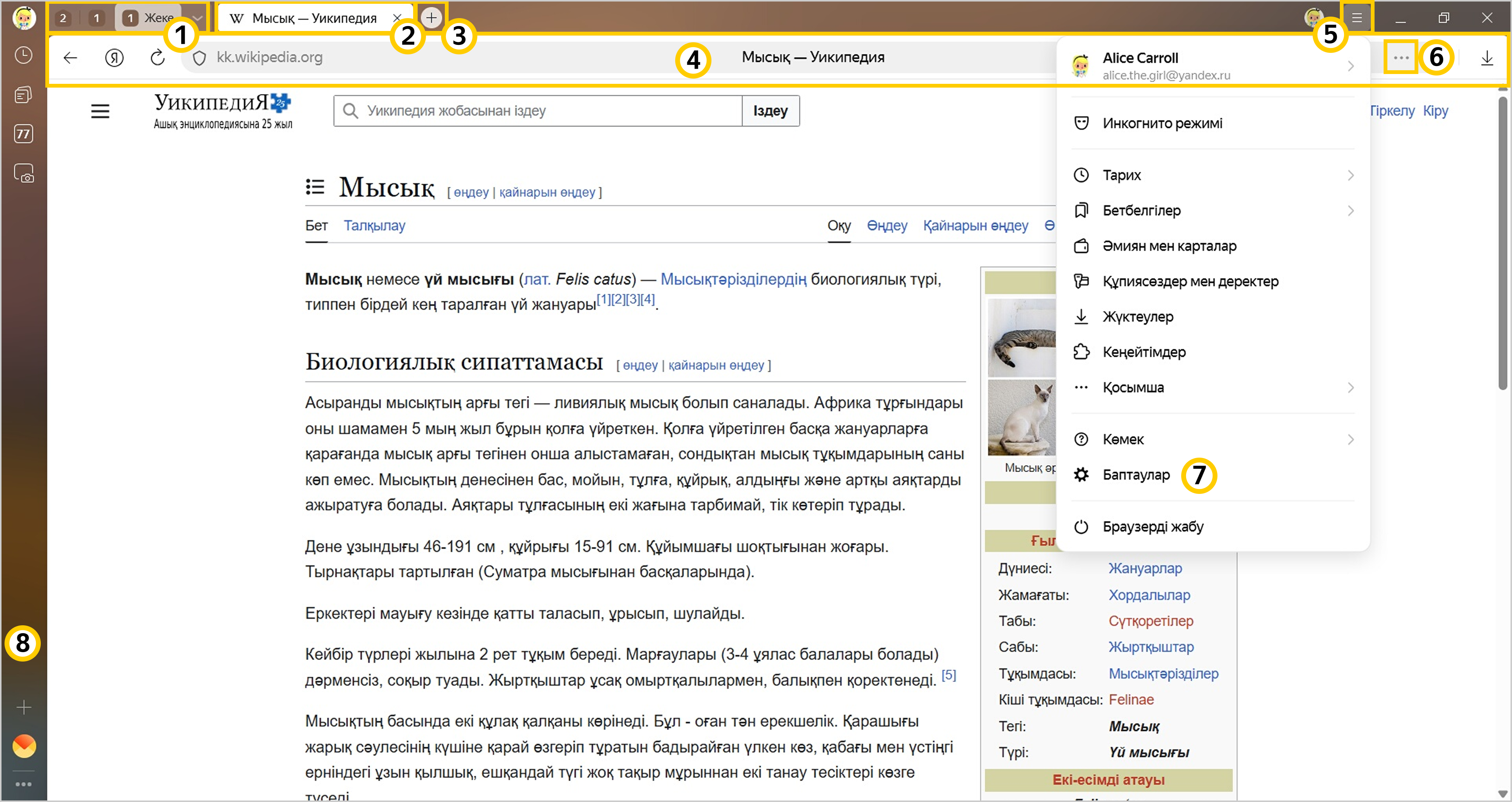Click the Сүтқоректілер red link
Viewport: 1512px width, 802px height.
[x=1151, y=621]
